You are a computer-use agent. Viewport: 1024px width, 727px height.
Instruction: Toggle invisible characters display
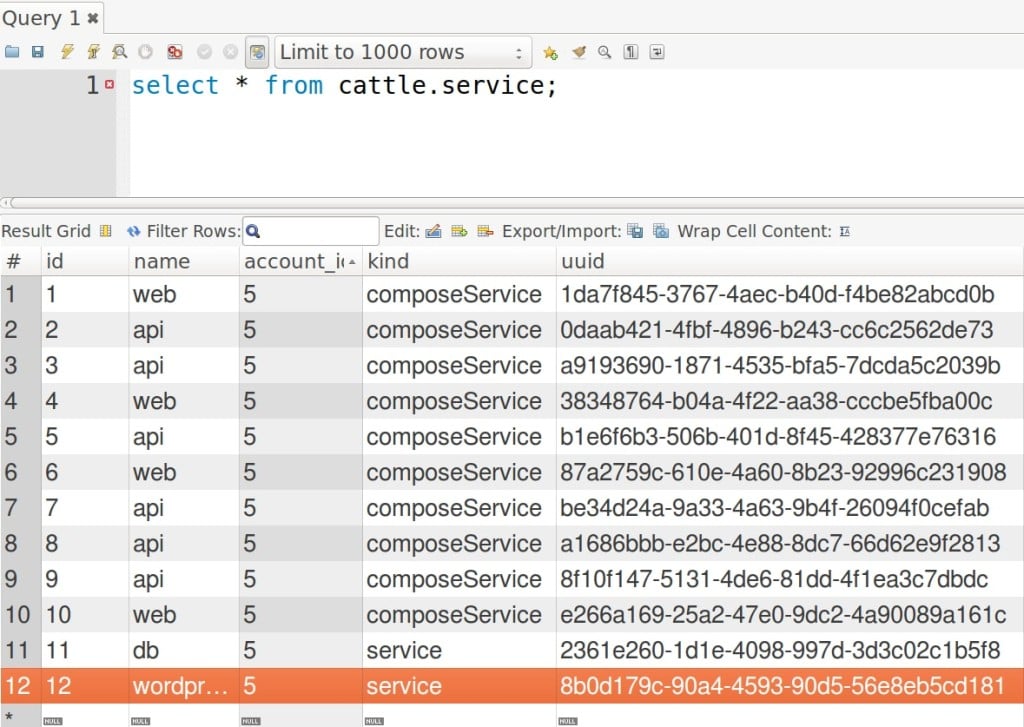click(x=631, y=52)
